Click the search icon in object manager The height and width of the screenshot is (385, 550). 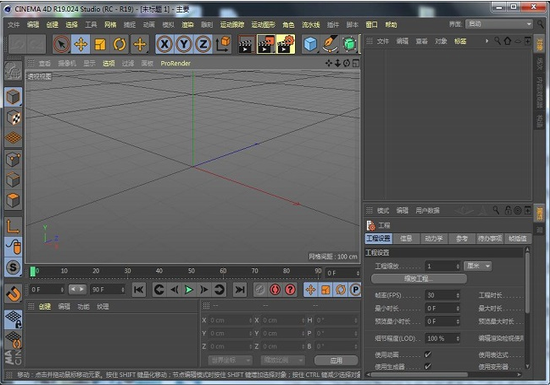497,41
